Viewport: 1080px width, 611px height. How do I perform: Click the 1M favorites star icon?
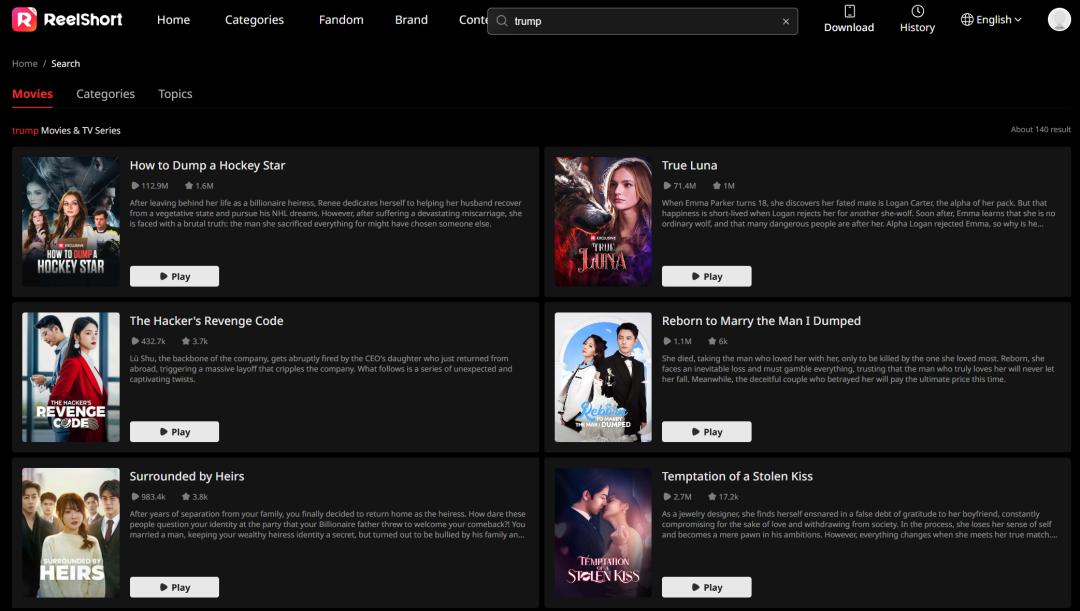click(x=717, y=186)
